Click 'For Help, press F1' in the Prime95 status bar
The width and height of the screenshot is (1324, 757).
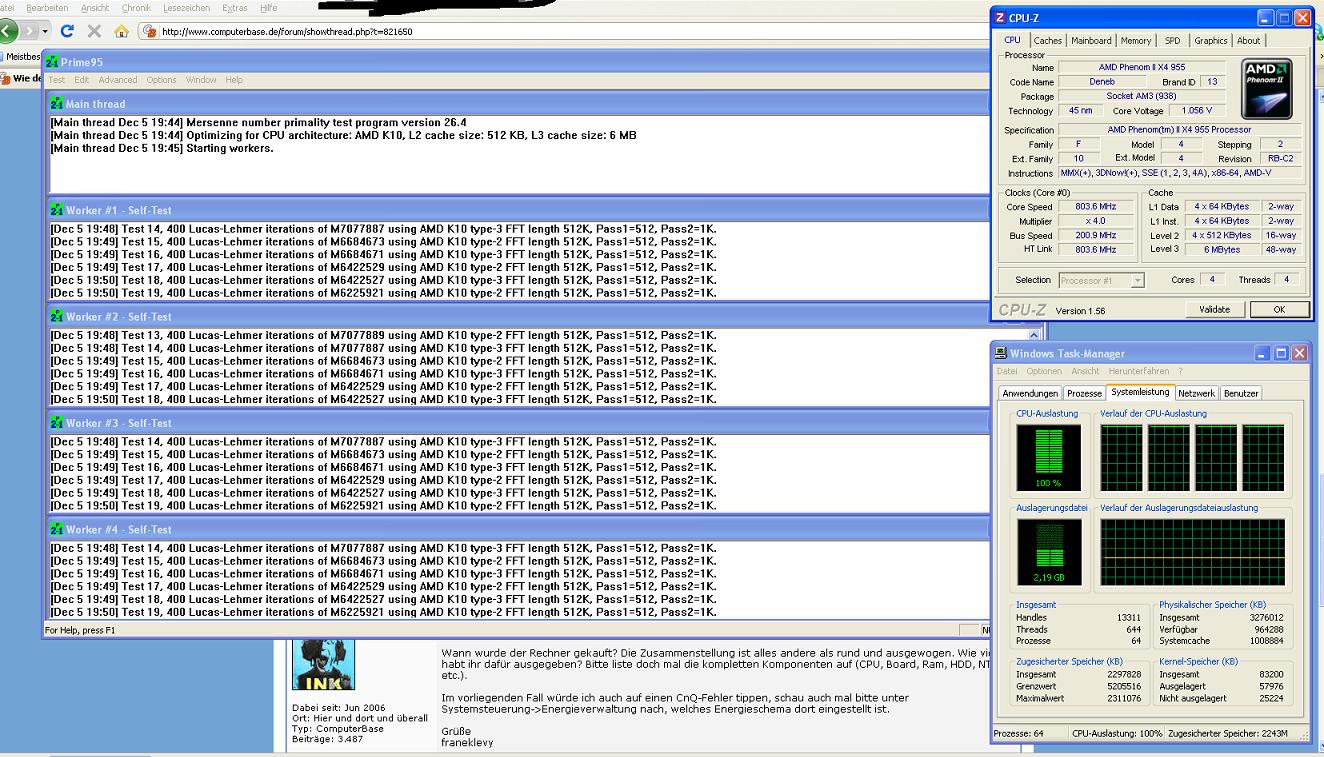point(80,630)
